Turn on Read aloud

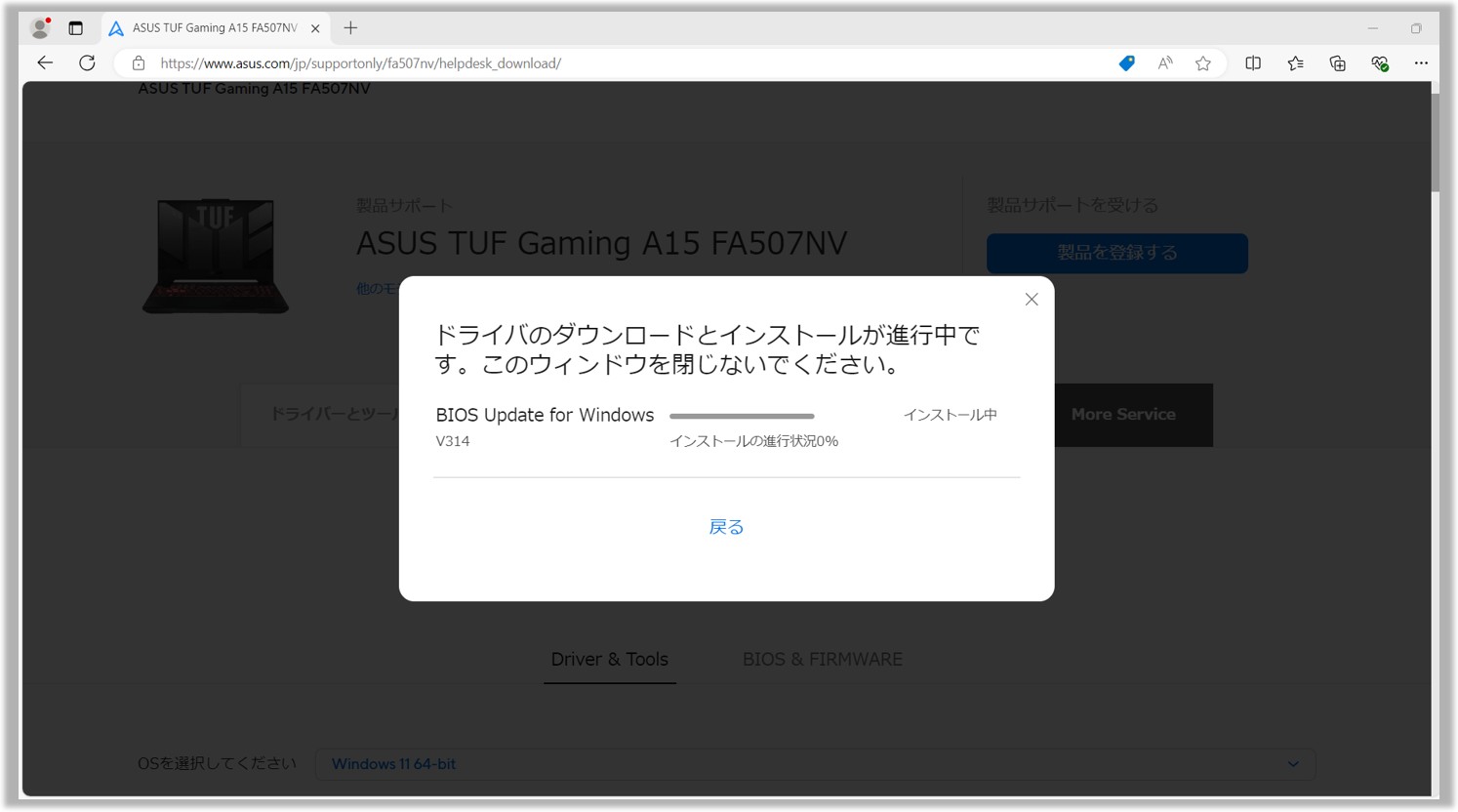coord(1165,63)
